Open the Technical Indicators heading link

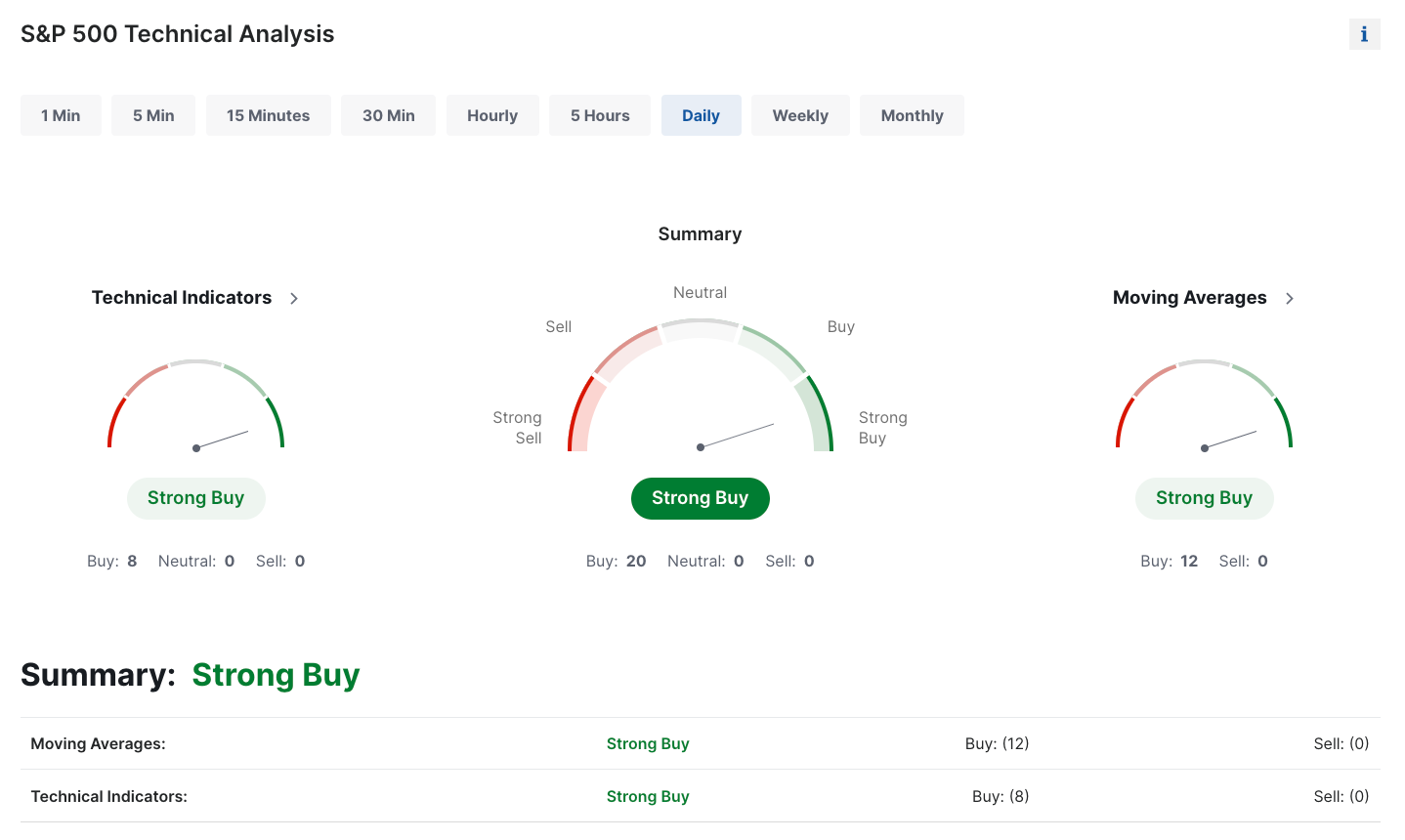click(182, 298)
